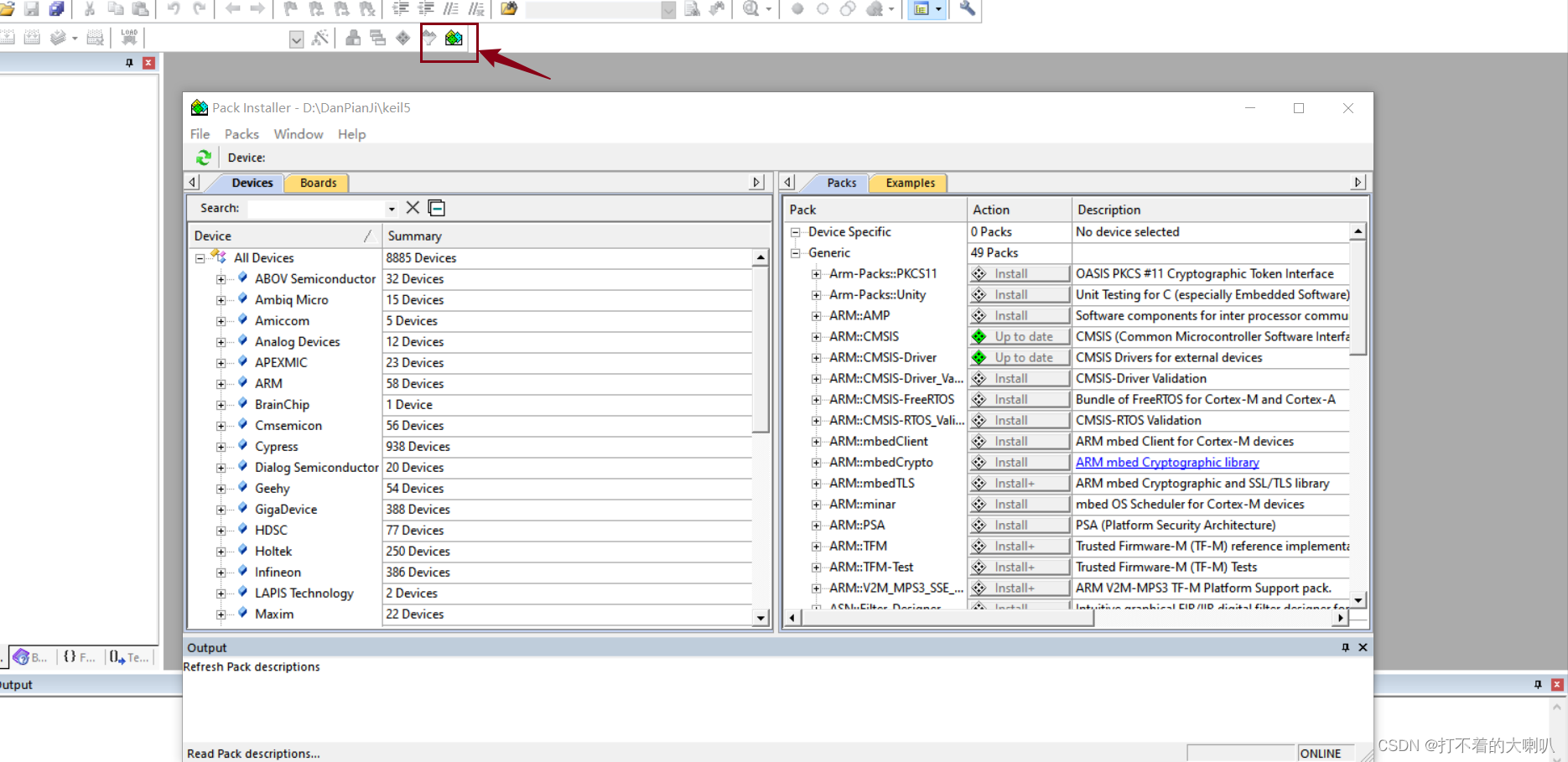The width and height of the screenshot is (1568, 762).
Task: Click the Find in Files folder icon
Action: (x=509, y=9)
